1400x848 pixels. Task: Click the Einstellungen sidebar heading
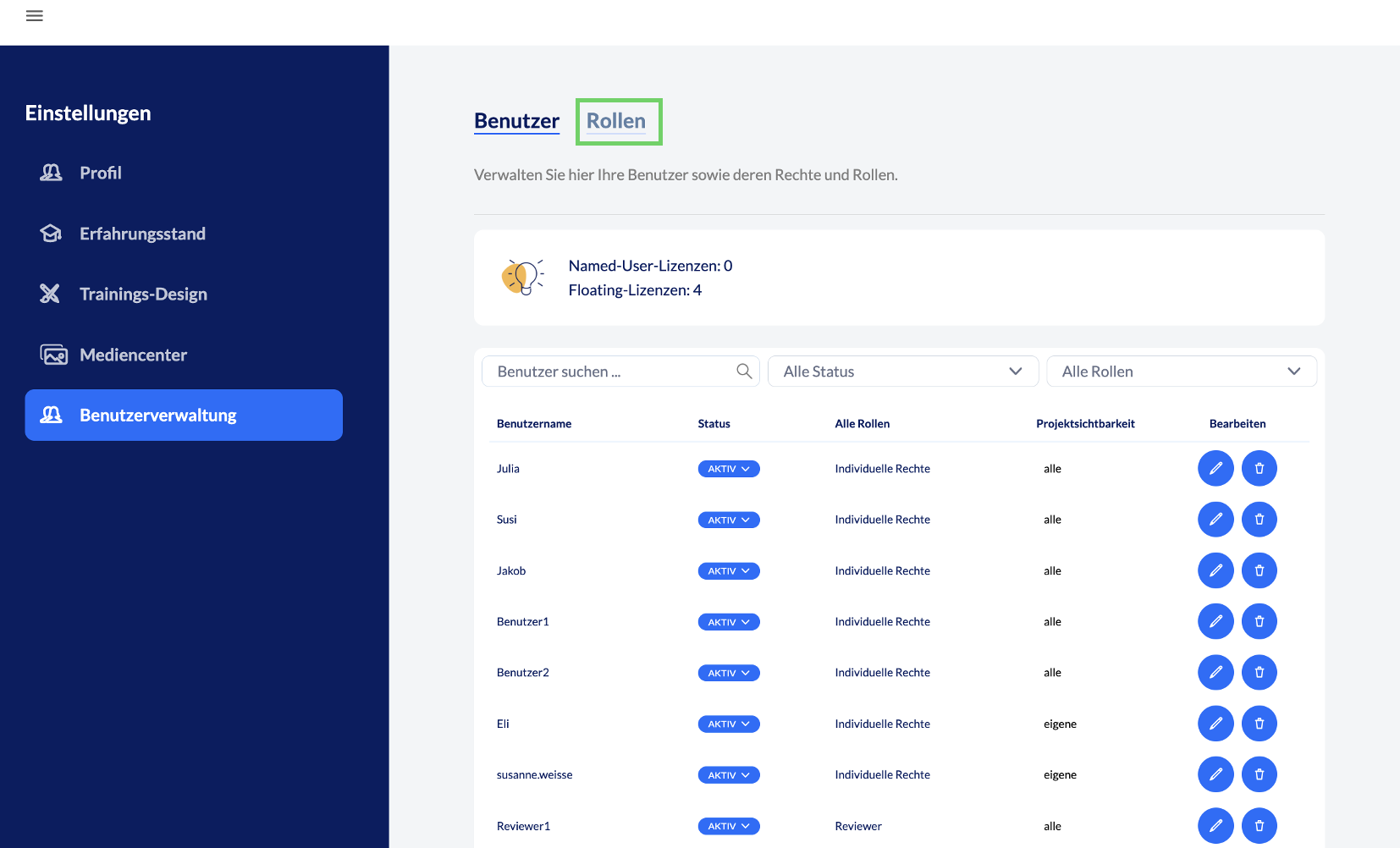(x=88, y=113)
